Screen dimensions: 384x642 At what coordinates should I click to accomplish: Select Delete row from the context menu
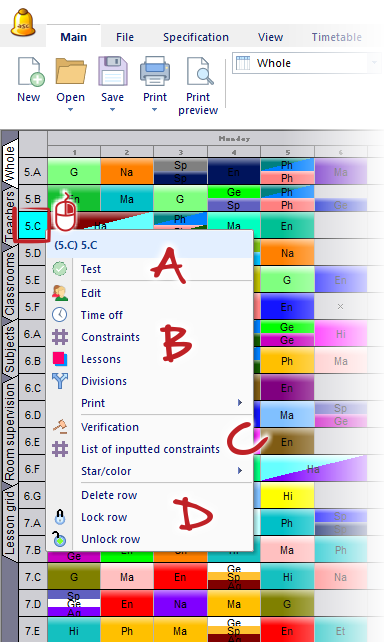pyautogui.click(x=109, y=495)
